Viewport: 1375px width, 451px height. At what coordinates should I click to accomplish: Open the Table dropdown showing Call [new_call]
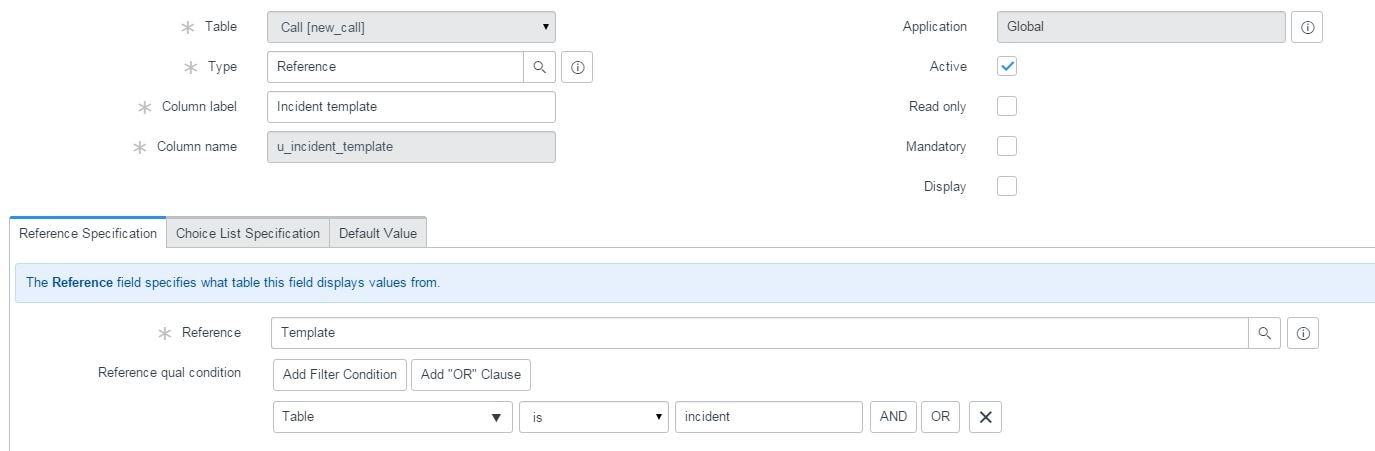(411, 27)
